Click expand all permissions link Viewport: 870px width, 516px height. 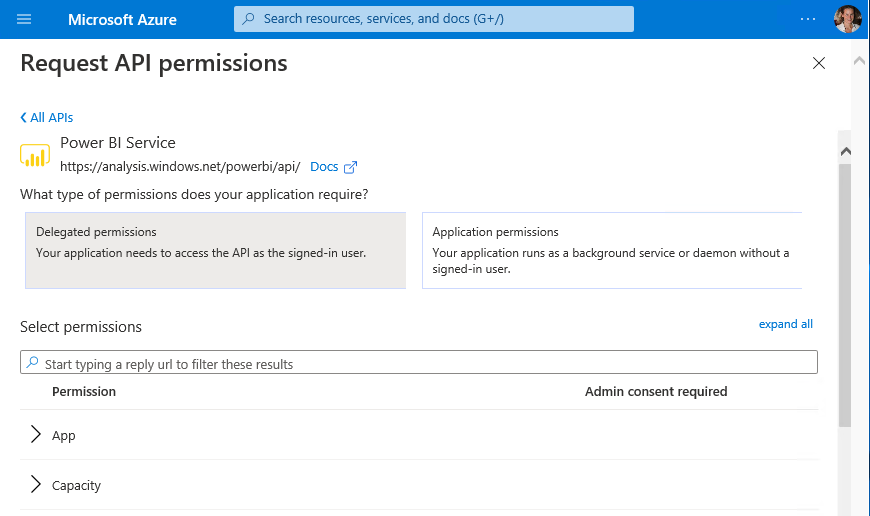tap(785, 324)
